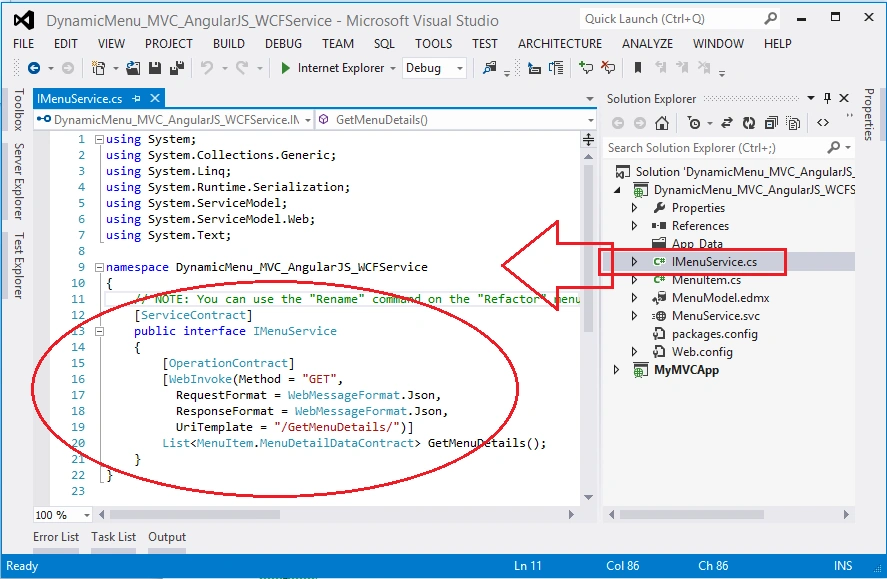Click the Home icon in Solution Explorer

point(661,123)
